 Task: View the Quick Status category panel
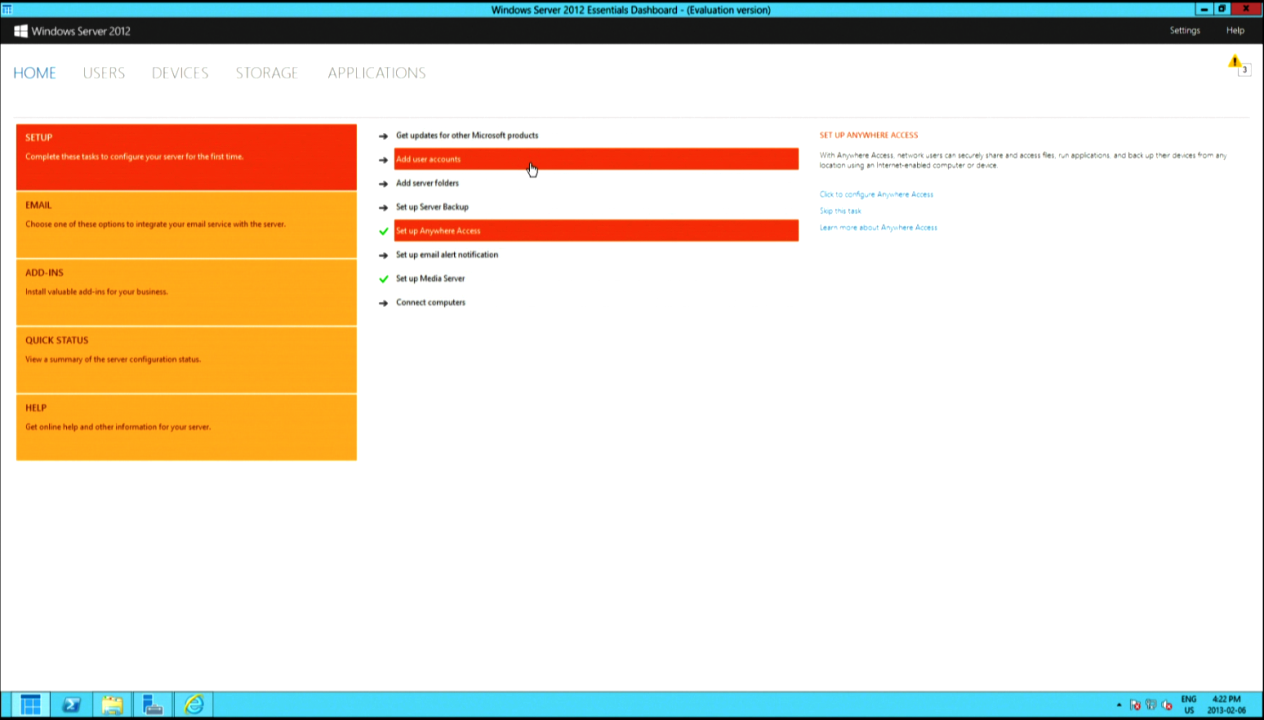tap(186, 359)
